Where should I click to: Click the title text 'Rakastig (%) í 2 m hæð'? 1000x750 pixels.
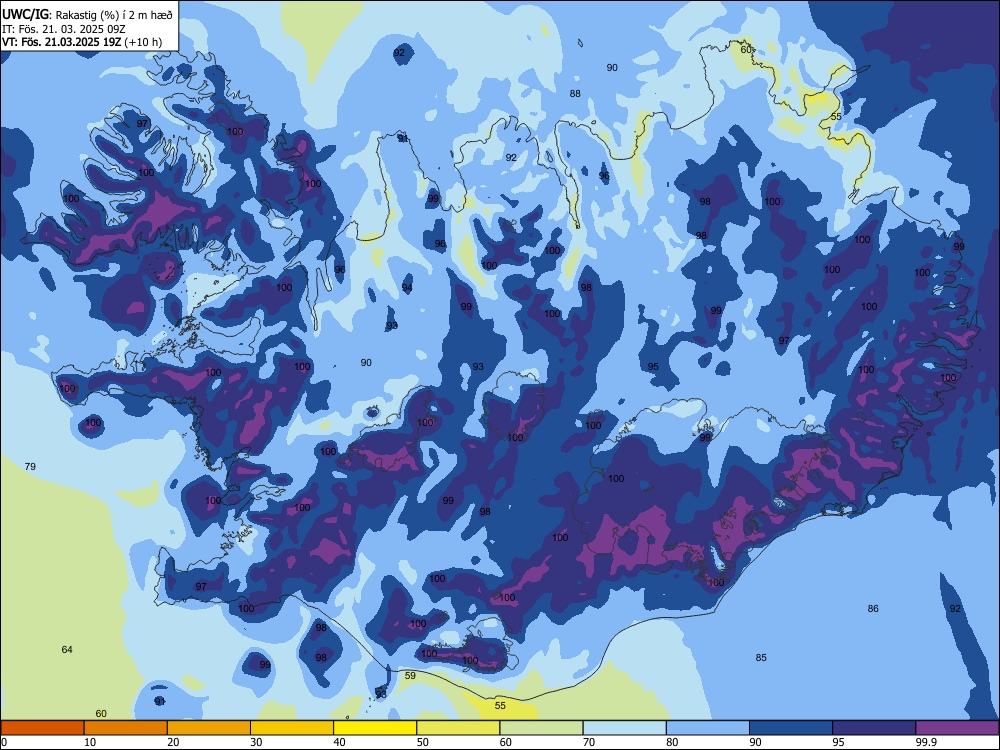coord(114,15)
